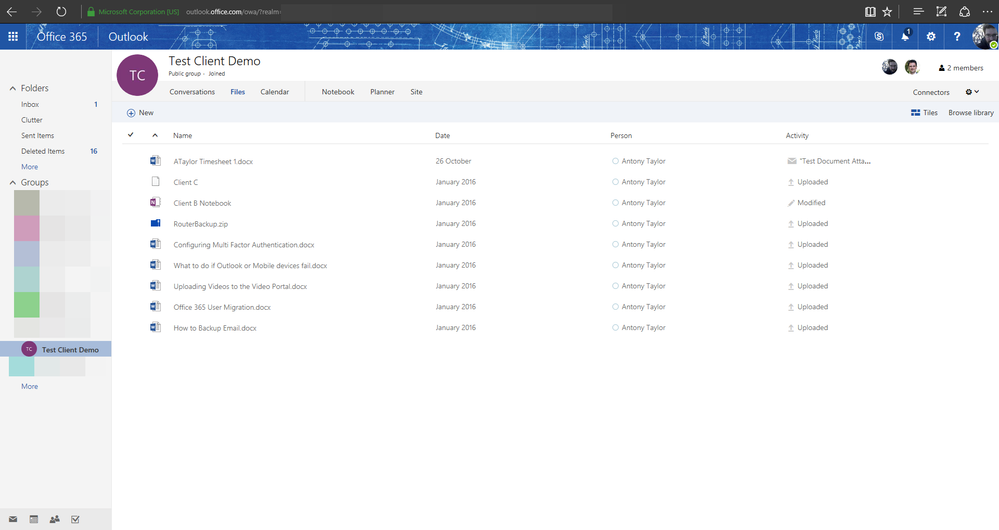
Task: Switch to Tiles view
Action: [924, 113]
